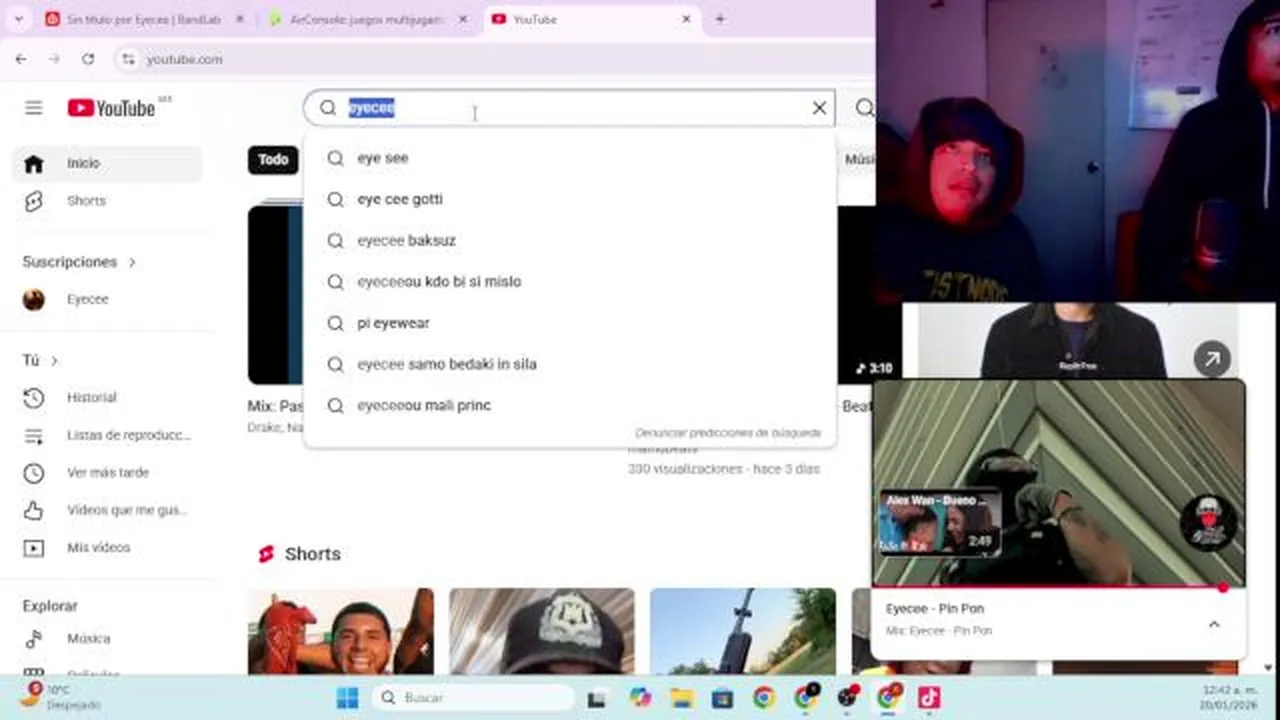Screen dimensions: 1280x720
Task: Open the browser tab search dropdown
Action: [x=18, y=19]
